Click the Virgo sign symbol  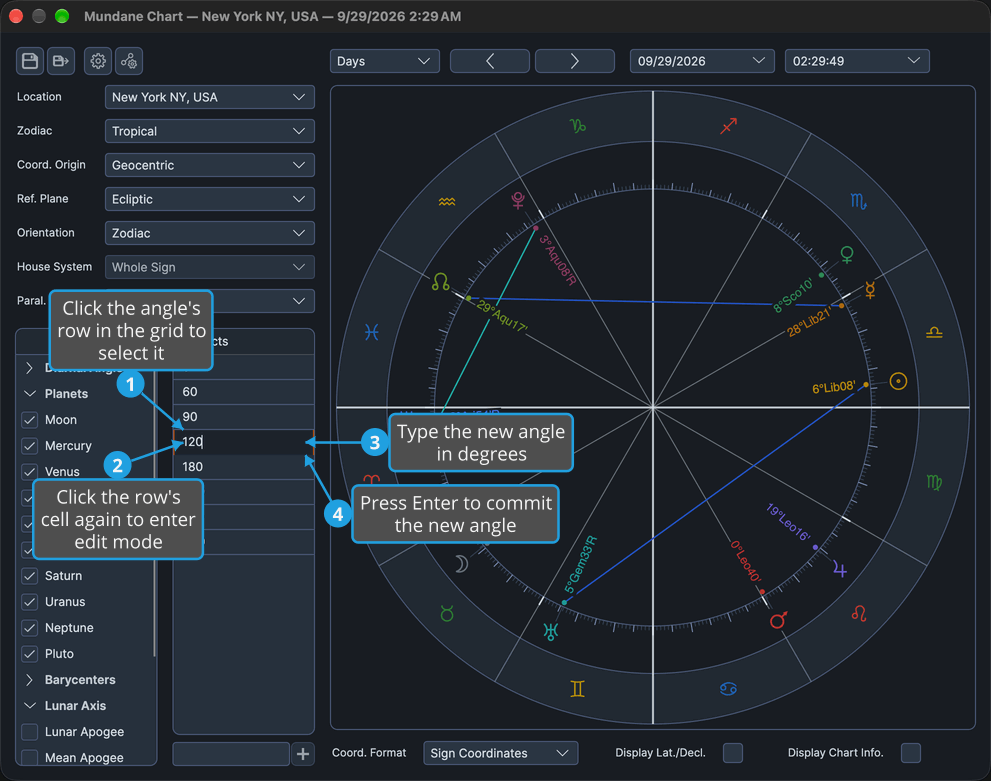coord(934,483)
